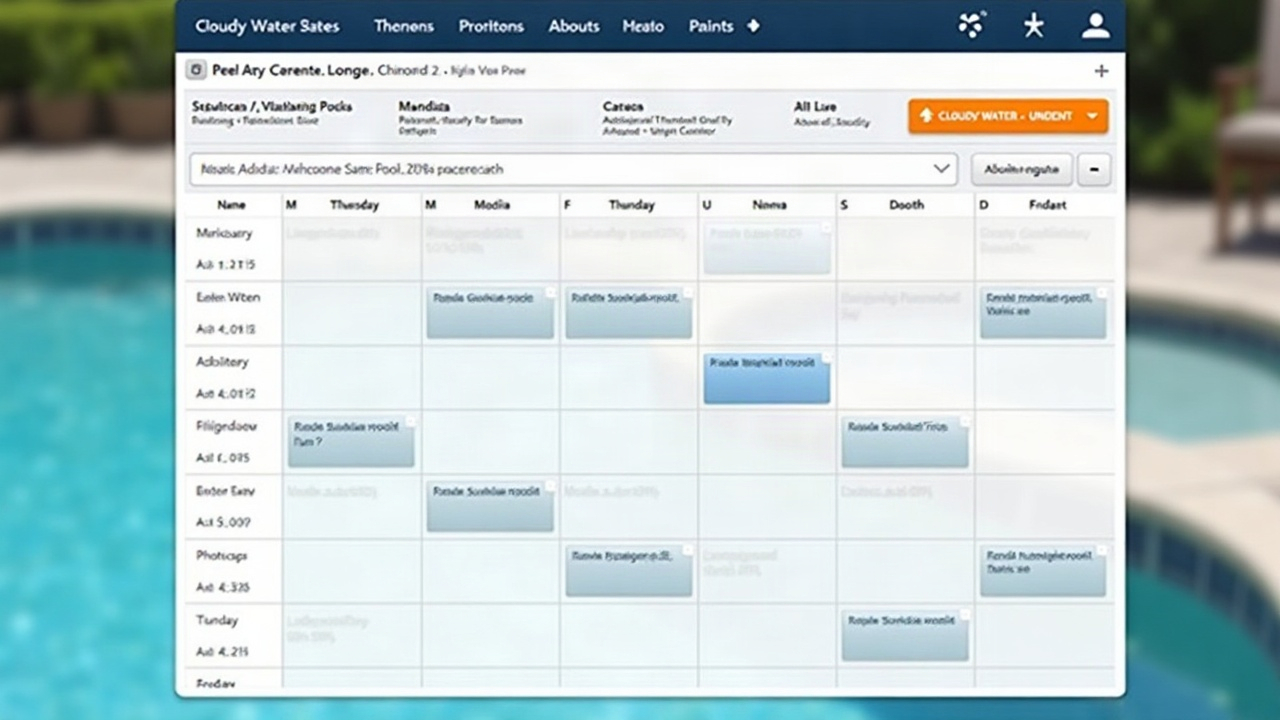Screen dimensions: 1280x720
Task: Open the user profile icon in header
Action: (1096, 26)
